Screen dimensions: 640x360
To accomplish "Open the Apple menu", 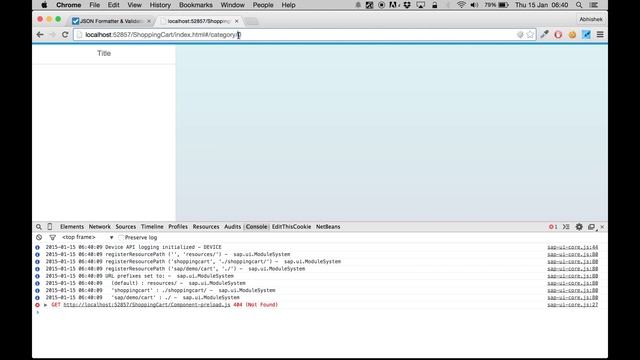I will click(44, 5).
